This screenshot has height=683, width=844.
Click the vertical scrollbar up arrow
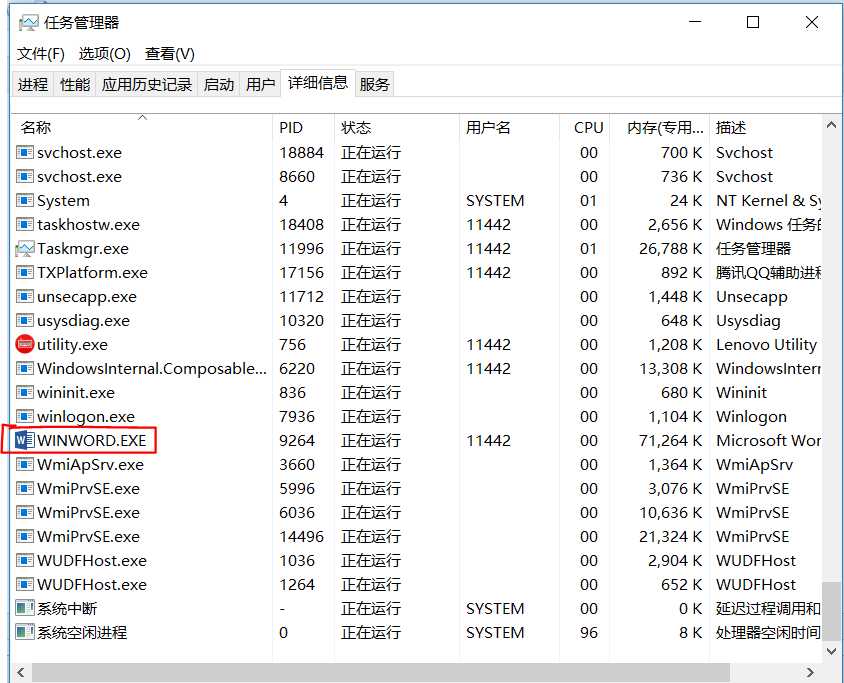pos(832,125)
